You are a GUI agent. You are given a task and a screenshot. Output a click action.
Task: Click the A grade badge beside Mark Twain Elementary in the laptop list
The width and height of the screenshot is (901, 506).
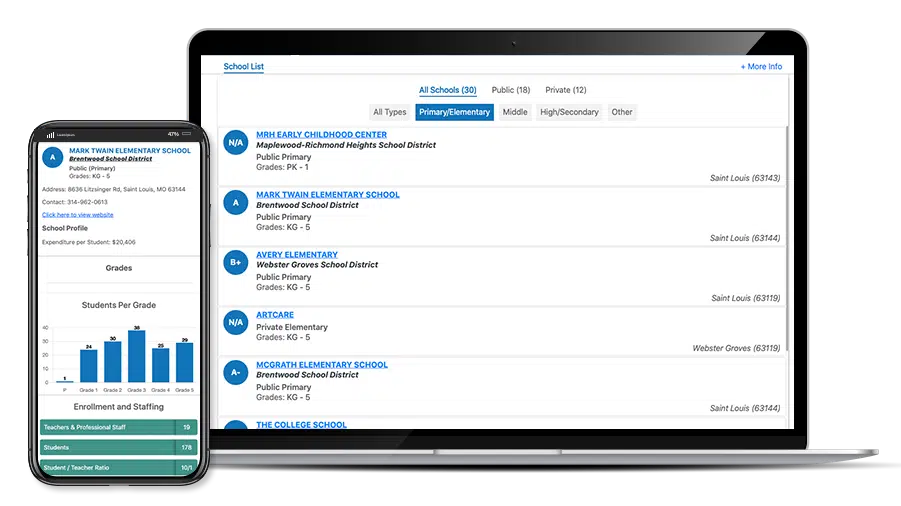pos(236,202)
